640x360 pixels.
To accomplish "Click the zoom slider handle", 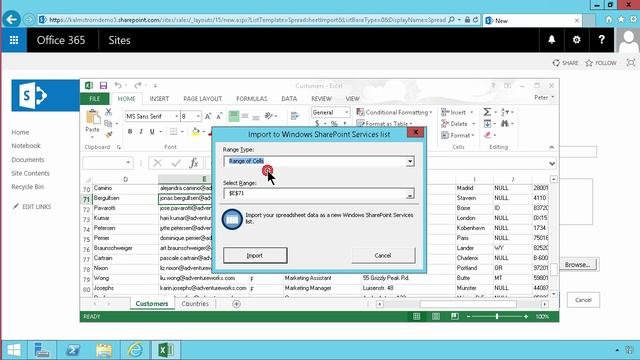I will 497,316.
